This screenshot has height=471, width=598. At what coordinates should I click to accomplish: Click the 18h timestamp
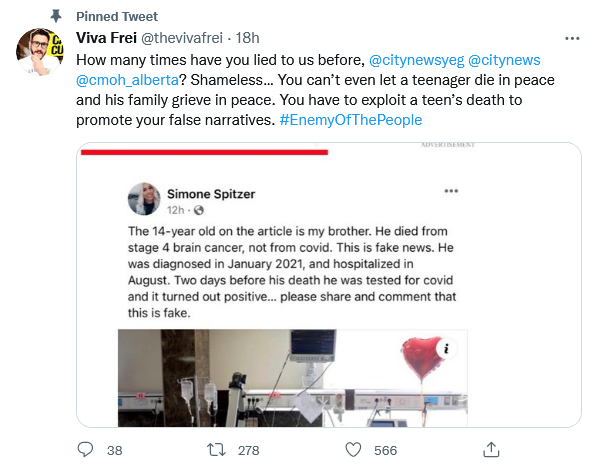(x=247, y=38)
